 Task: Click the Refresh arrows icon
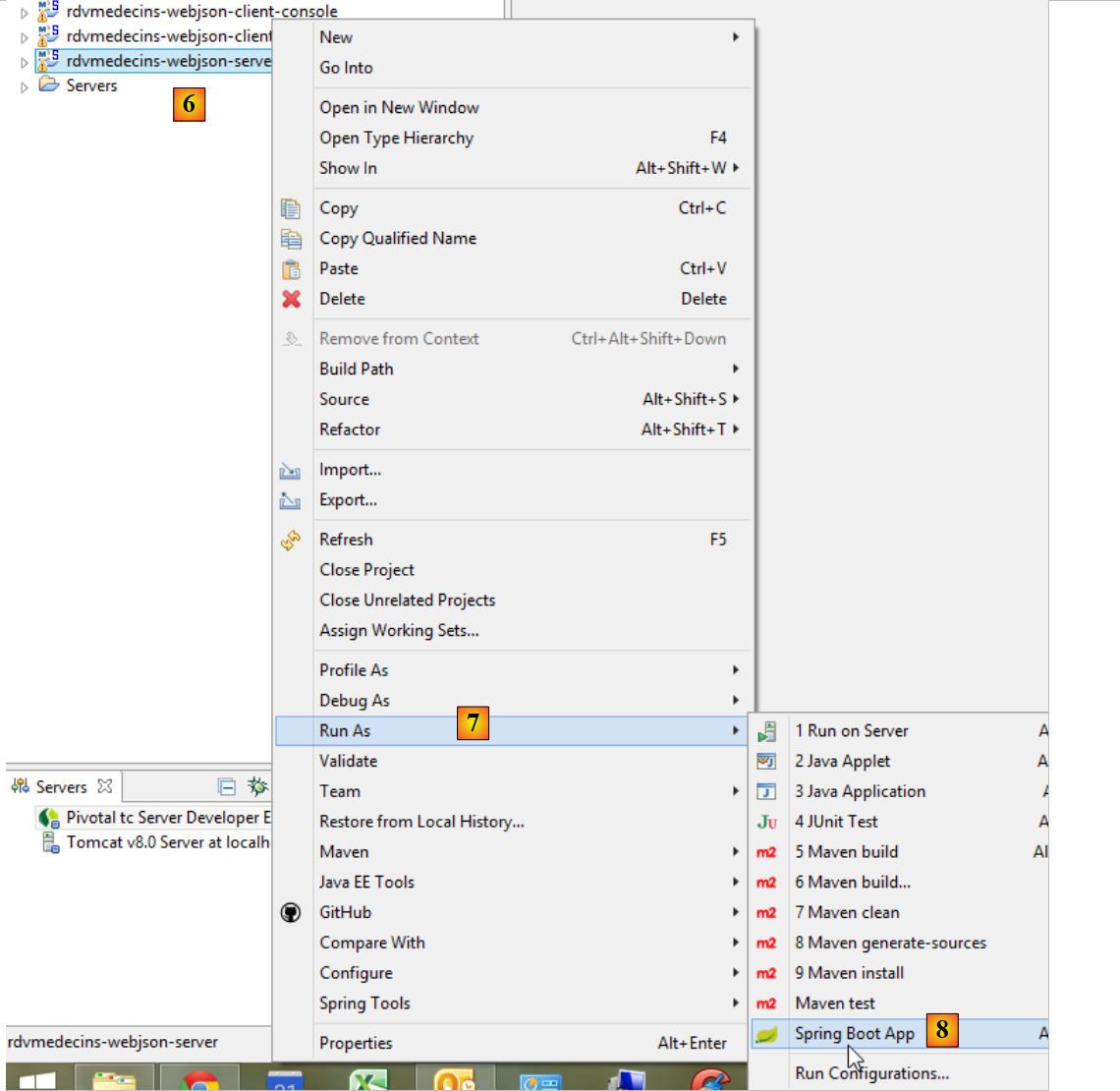coord(291,540)
